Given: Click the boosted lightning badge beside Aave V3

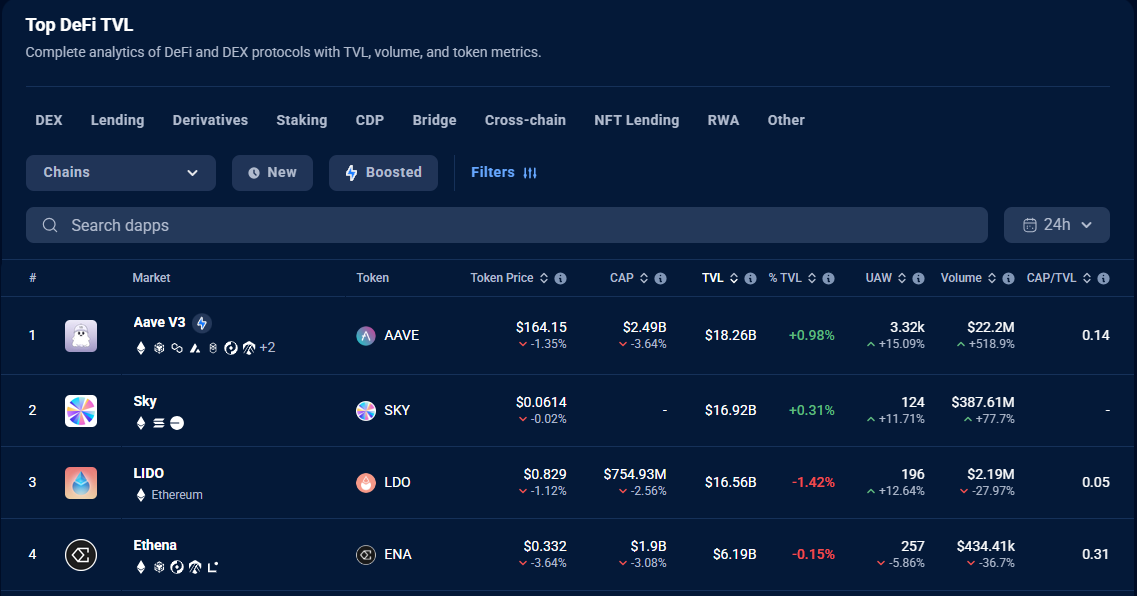Looking at the screenshot, I should 202,323.
